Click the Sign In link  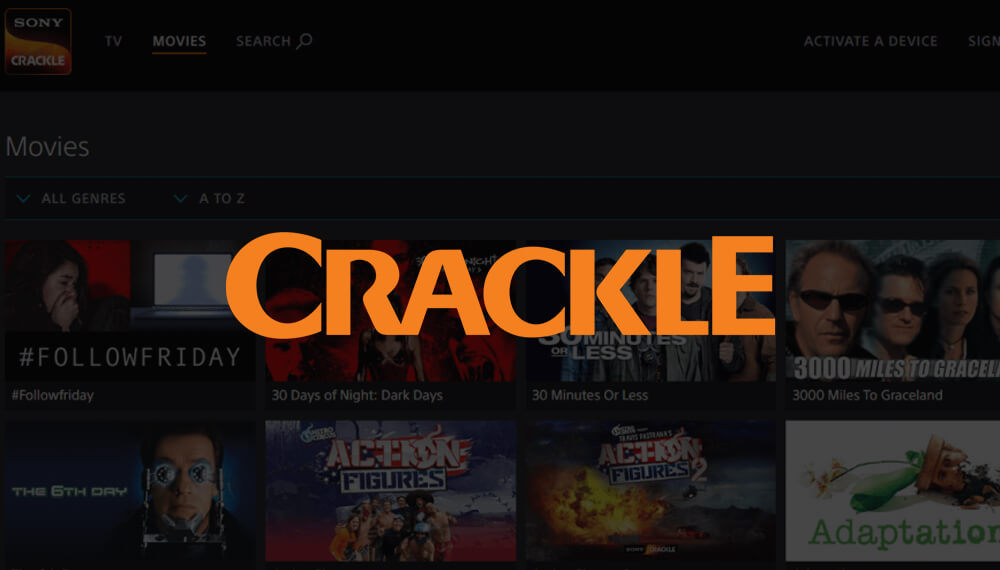[983, 41]
